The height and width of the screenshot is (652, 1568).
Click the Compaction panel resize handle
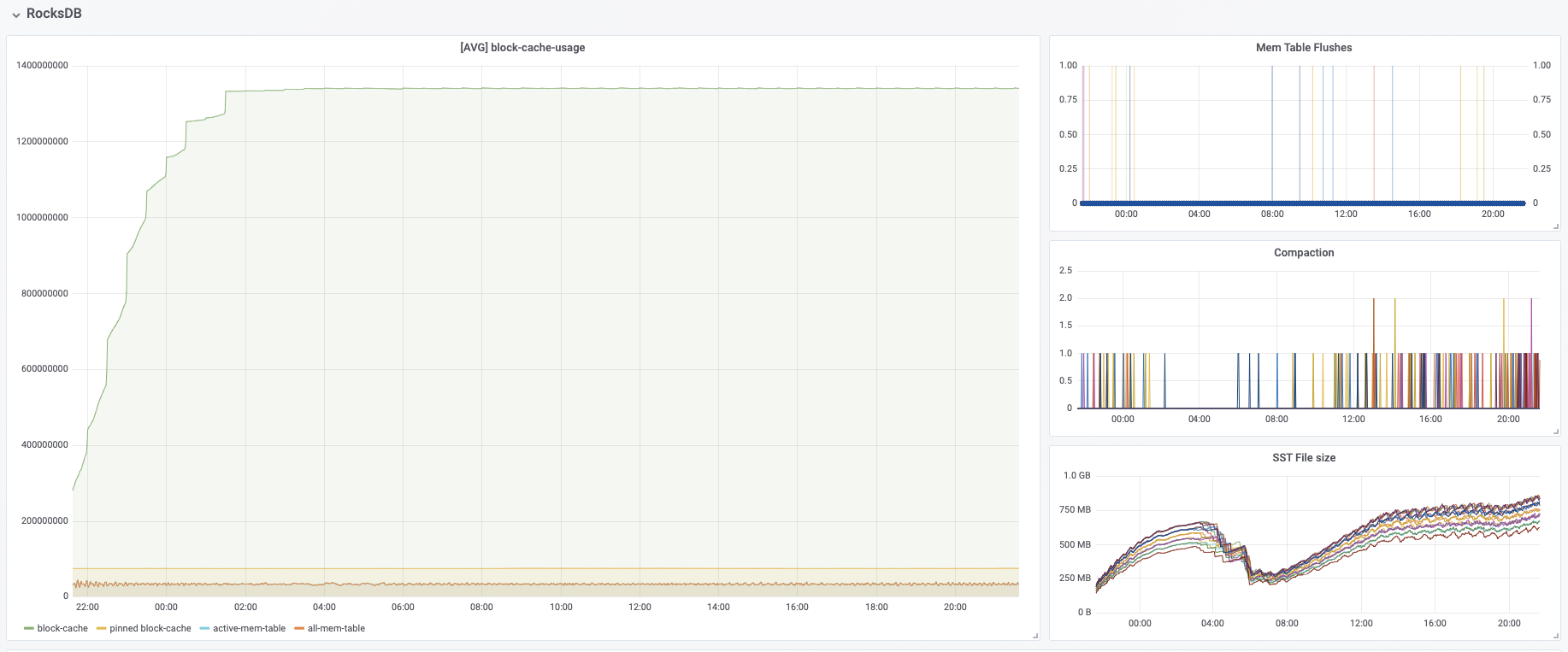(1555, 432)
